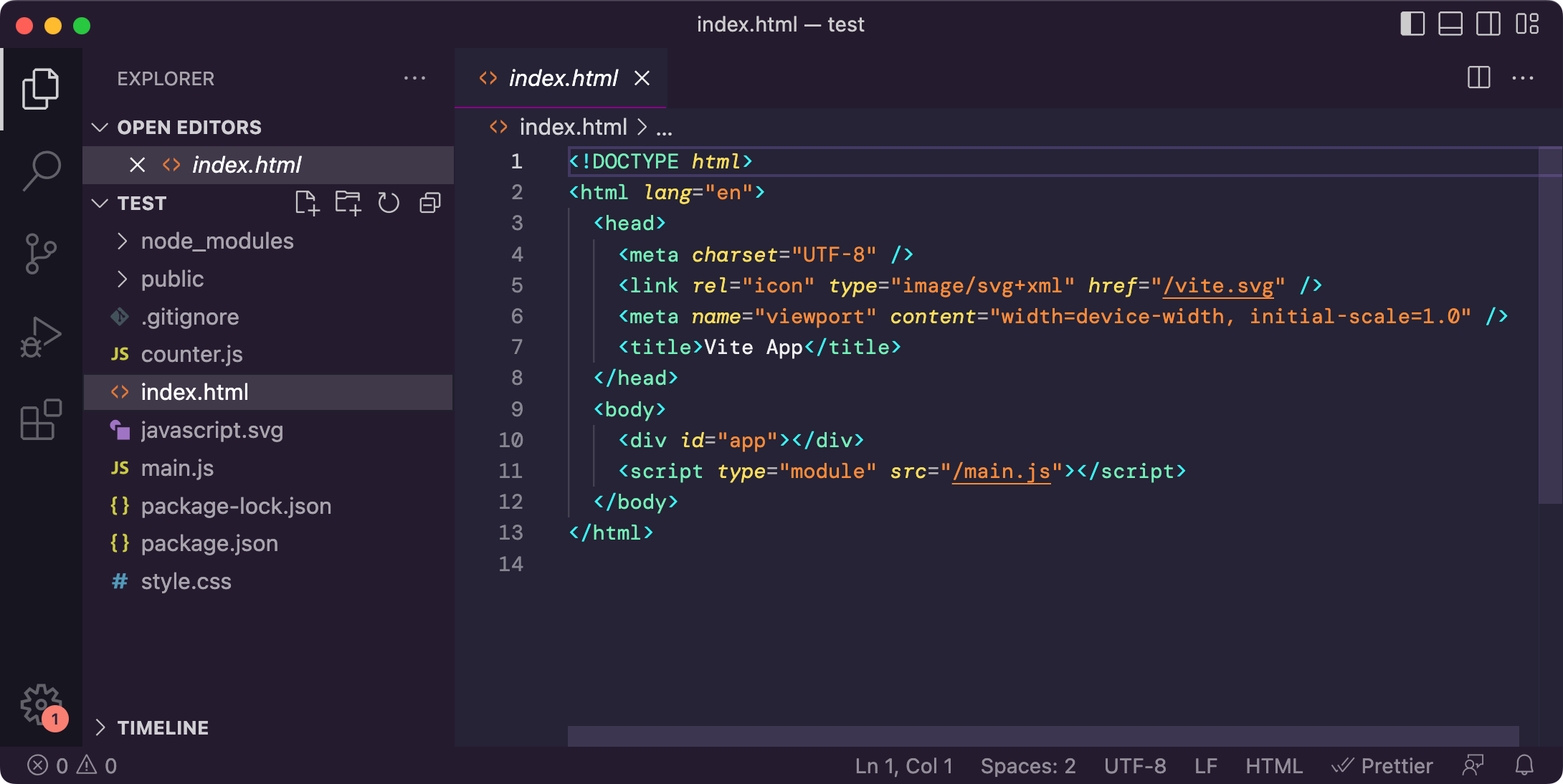Refresh the explorer file list
1563x784 pixels.
(389, 204)
